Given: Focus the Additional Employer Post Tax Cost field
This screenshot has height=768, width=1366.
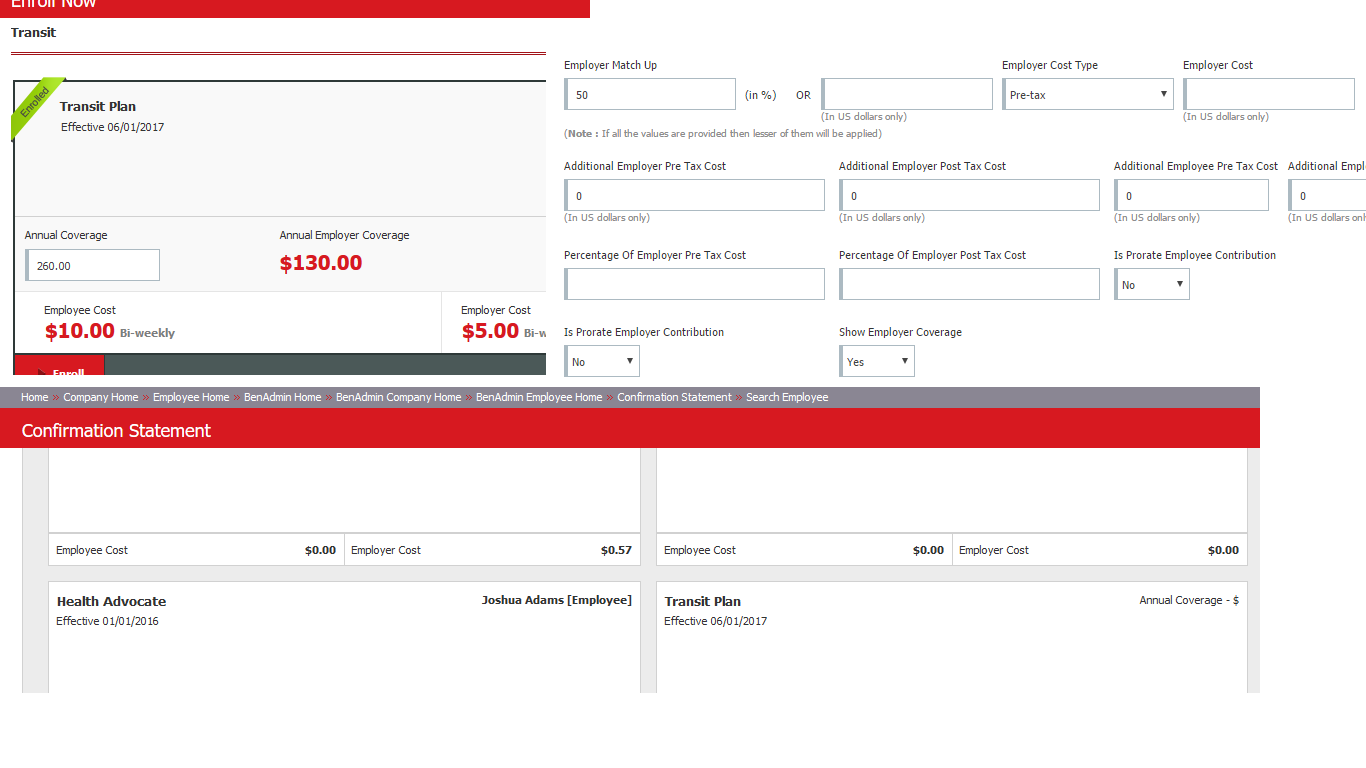Looking at the screenshot, I should [x=969, y=196].
